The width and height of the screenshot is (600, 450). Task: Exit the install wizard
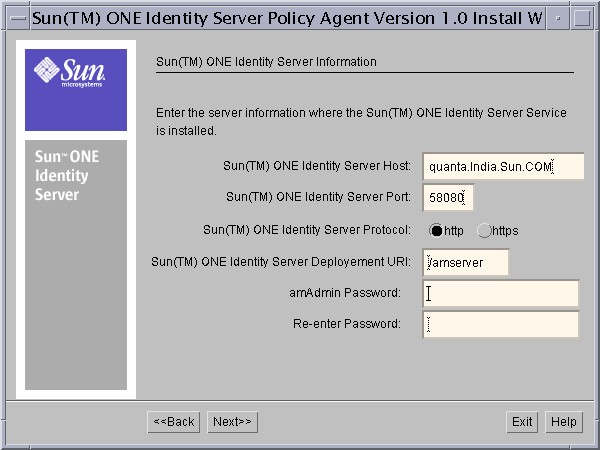pos(522,422)
